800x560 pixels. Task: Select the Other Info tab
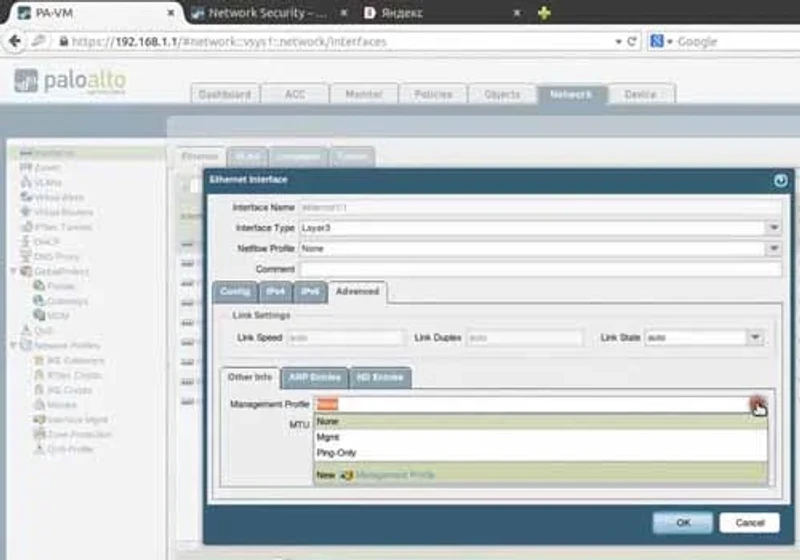(250, 377)
